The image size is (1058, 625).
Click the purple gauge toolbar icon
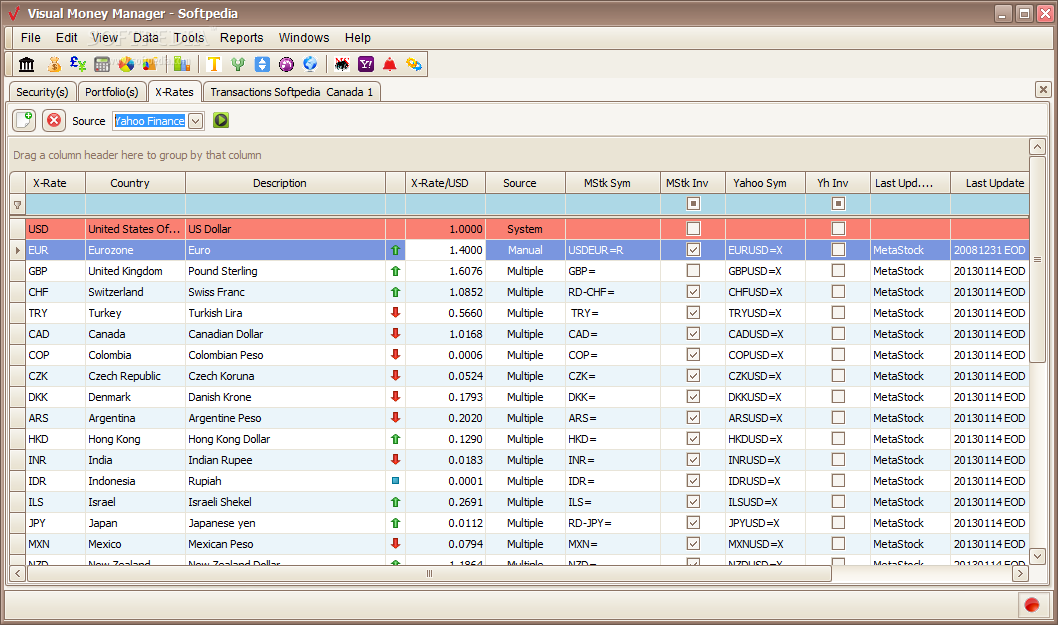(x=286, y=64)
